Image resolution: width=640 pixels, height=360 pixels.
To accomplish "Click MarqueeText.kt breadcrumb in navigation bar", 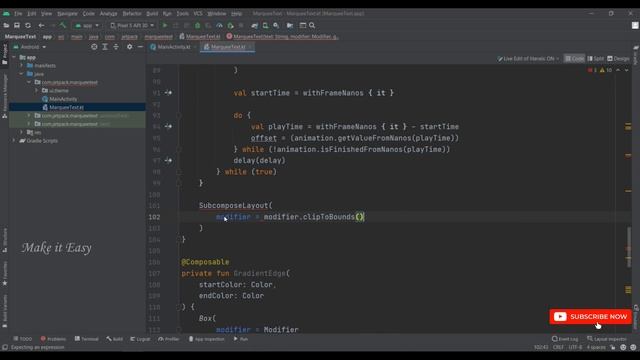I will pos(200,36).
